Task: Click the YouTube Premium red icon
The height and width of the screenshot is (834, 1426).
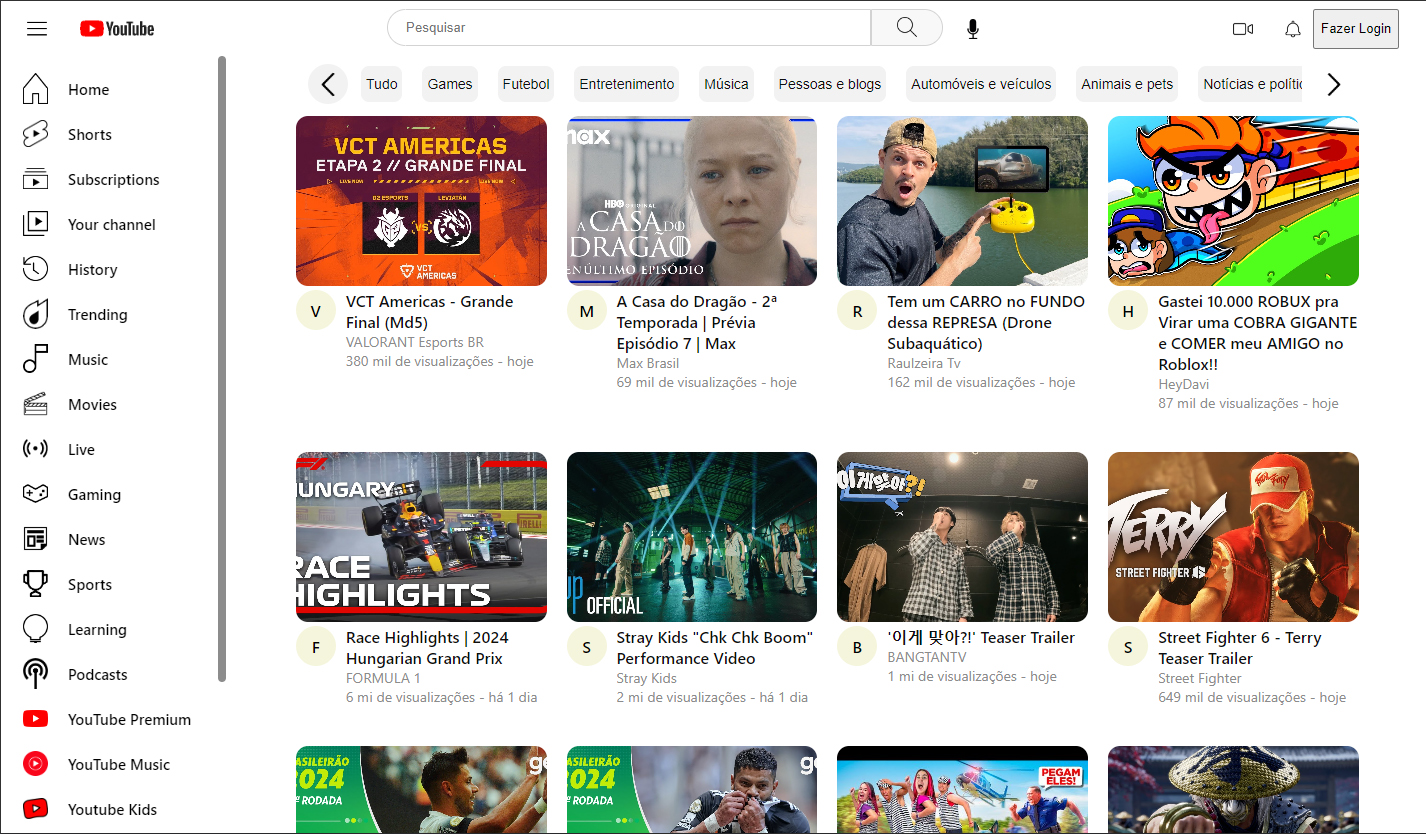Action: point(35,719)
